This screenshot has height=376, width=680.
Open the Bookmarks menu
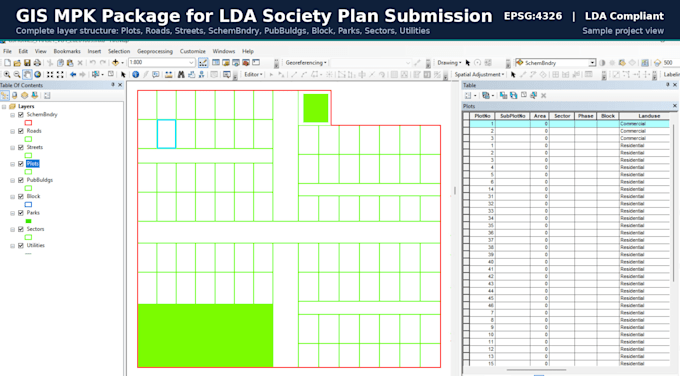(67, 51)
